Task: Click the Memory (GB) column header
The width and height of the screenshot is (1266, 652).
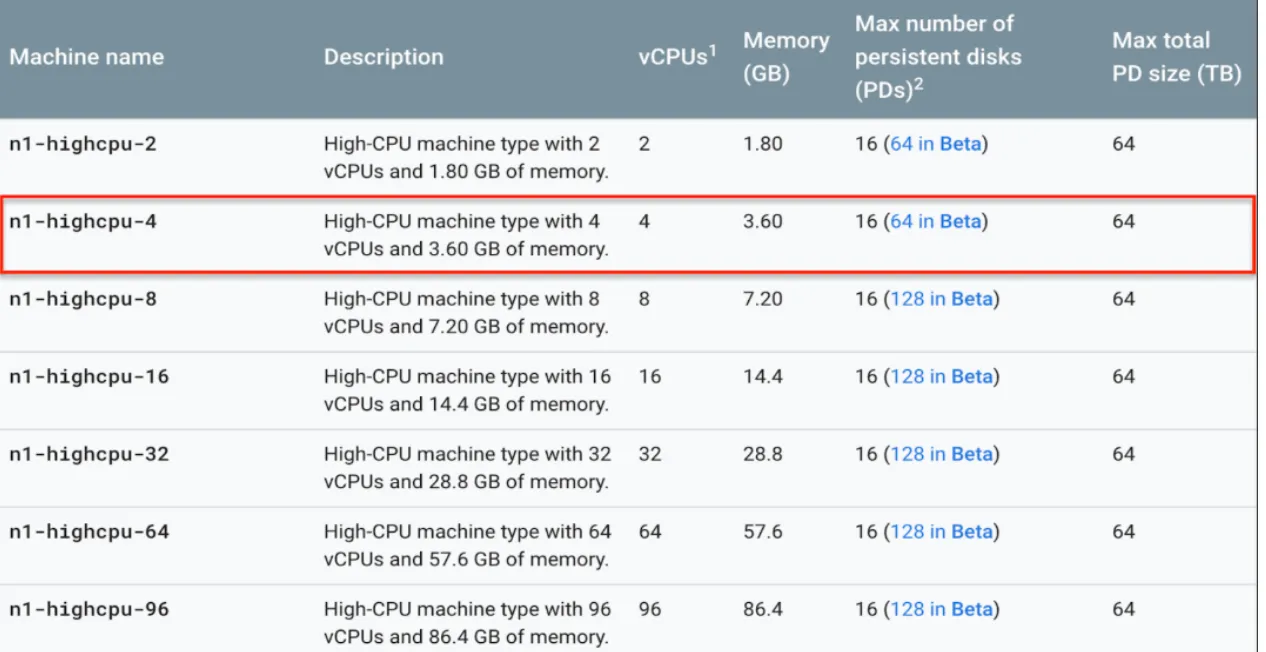Action: click(786, 57)
